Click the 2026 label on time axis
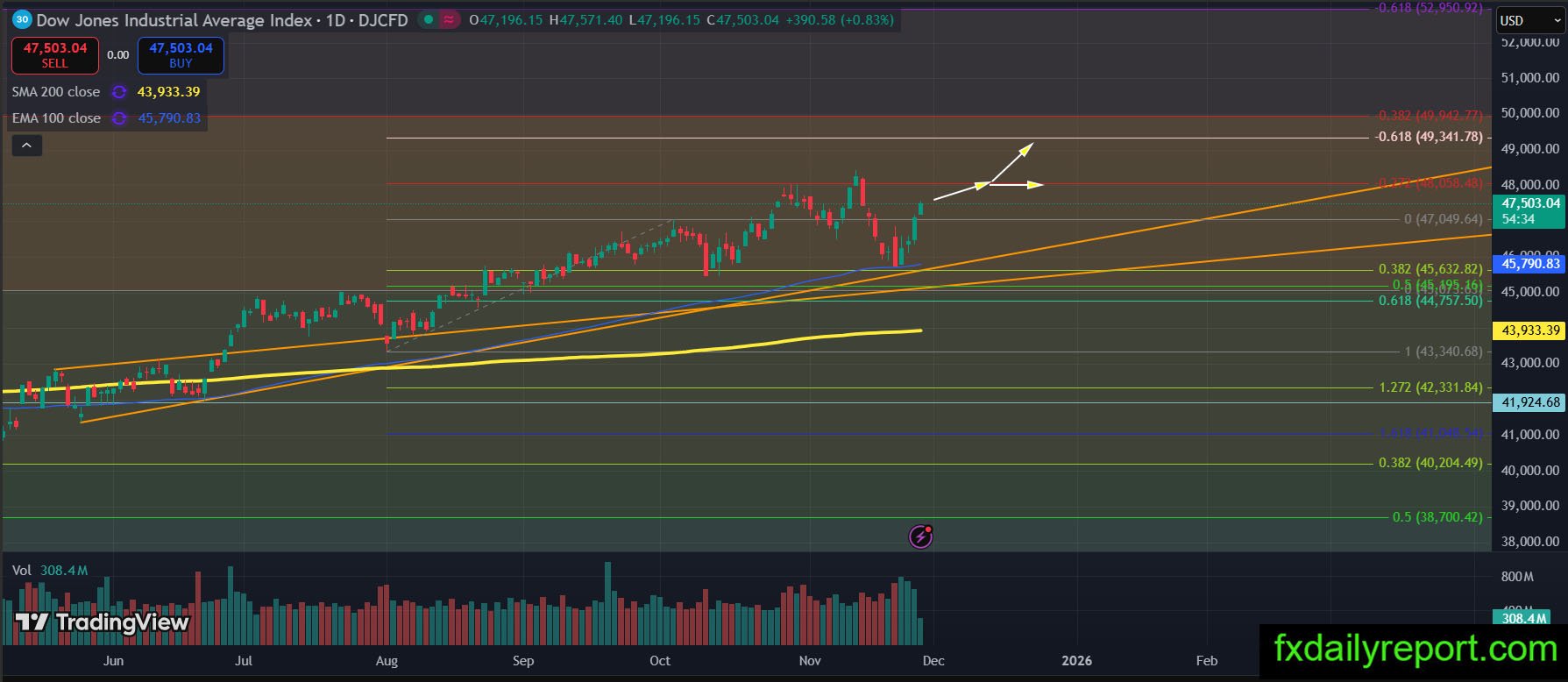Screen dimensions: 1568x682 [1076, 661]
